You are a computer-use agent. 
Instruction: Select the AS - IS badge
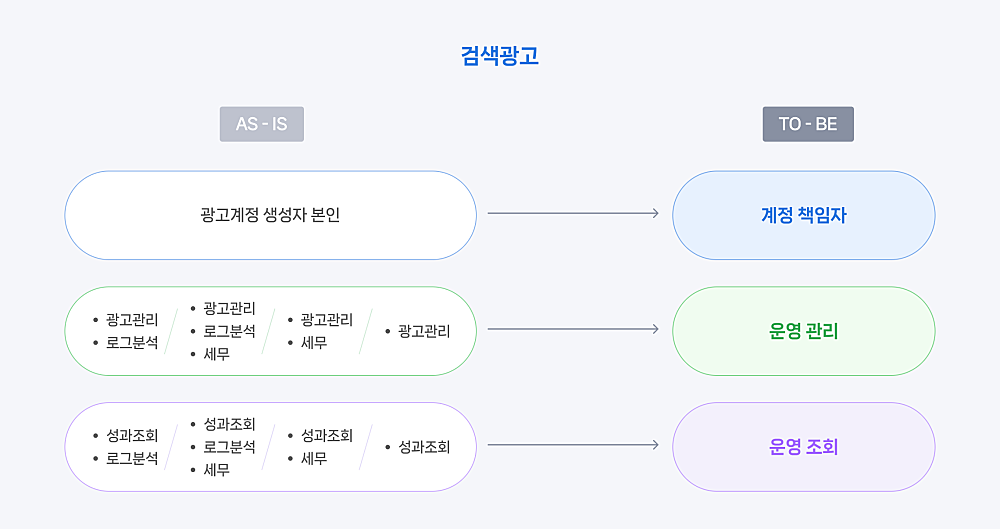coord(261,124)
